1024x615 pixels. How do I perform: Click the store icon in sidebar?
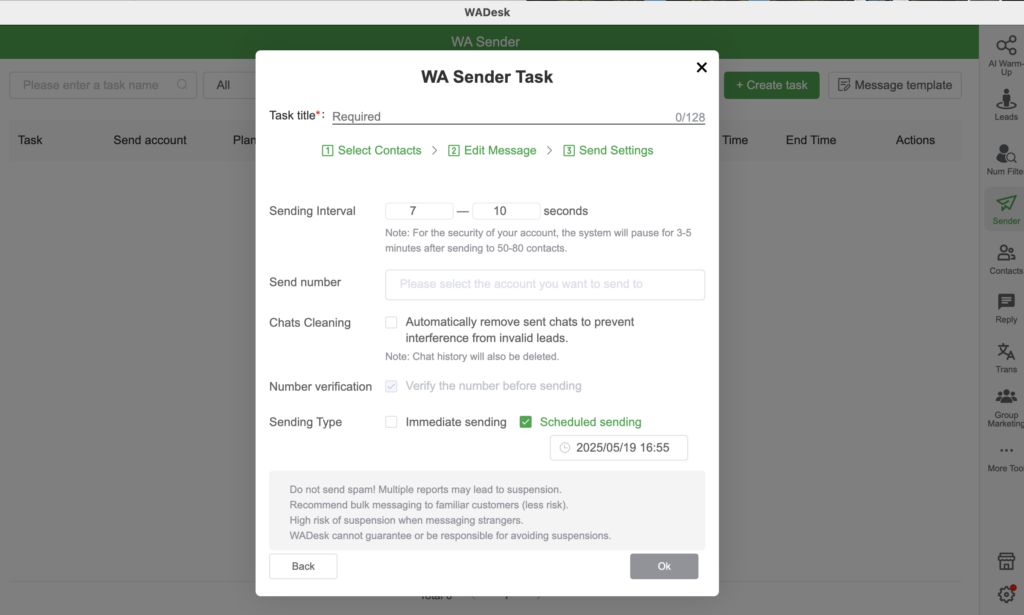[x=1006, y=561]
